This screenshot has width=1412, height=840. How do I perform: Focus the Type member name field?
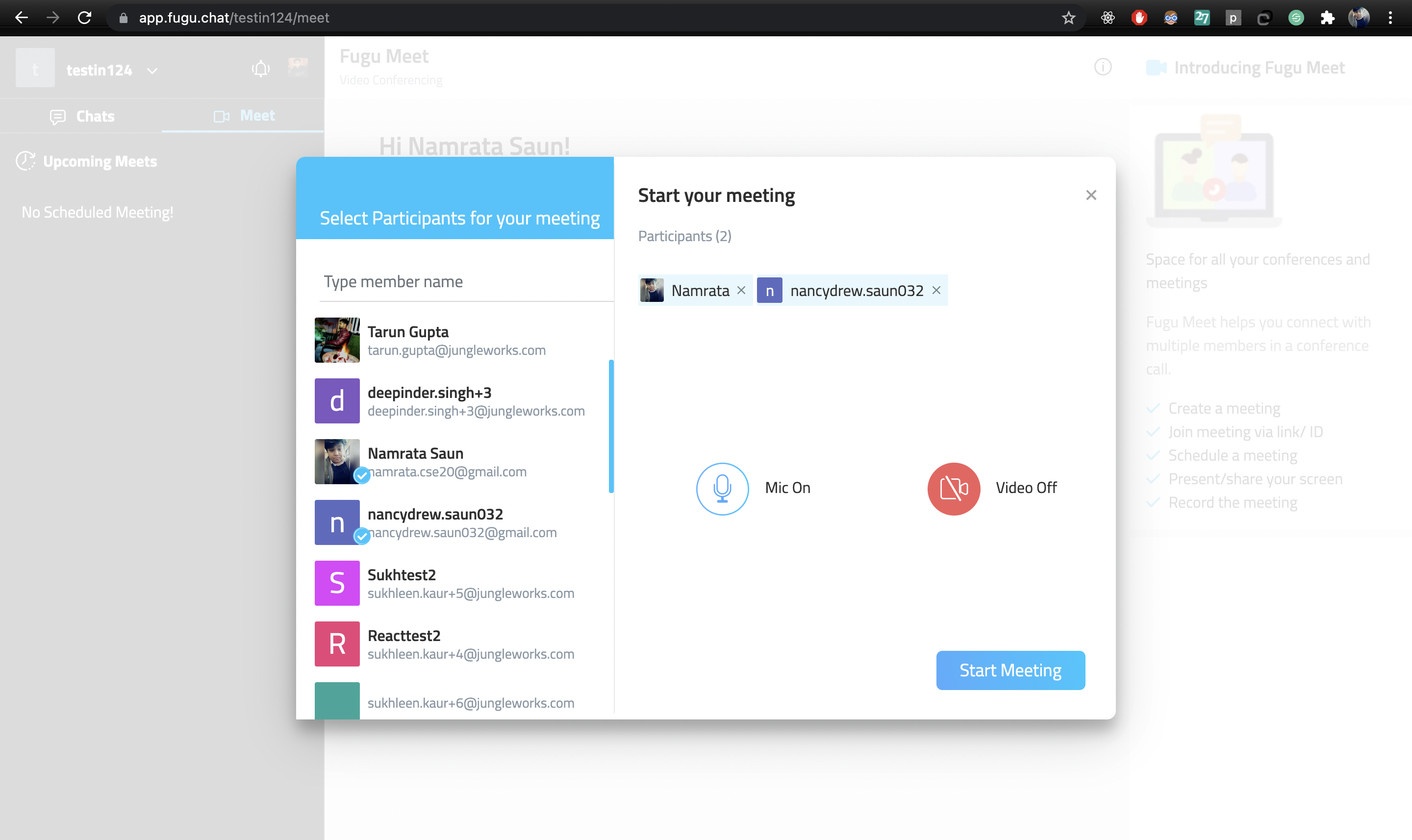pyautogui.click(x=467, y=281)
